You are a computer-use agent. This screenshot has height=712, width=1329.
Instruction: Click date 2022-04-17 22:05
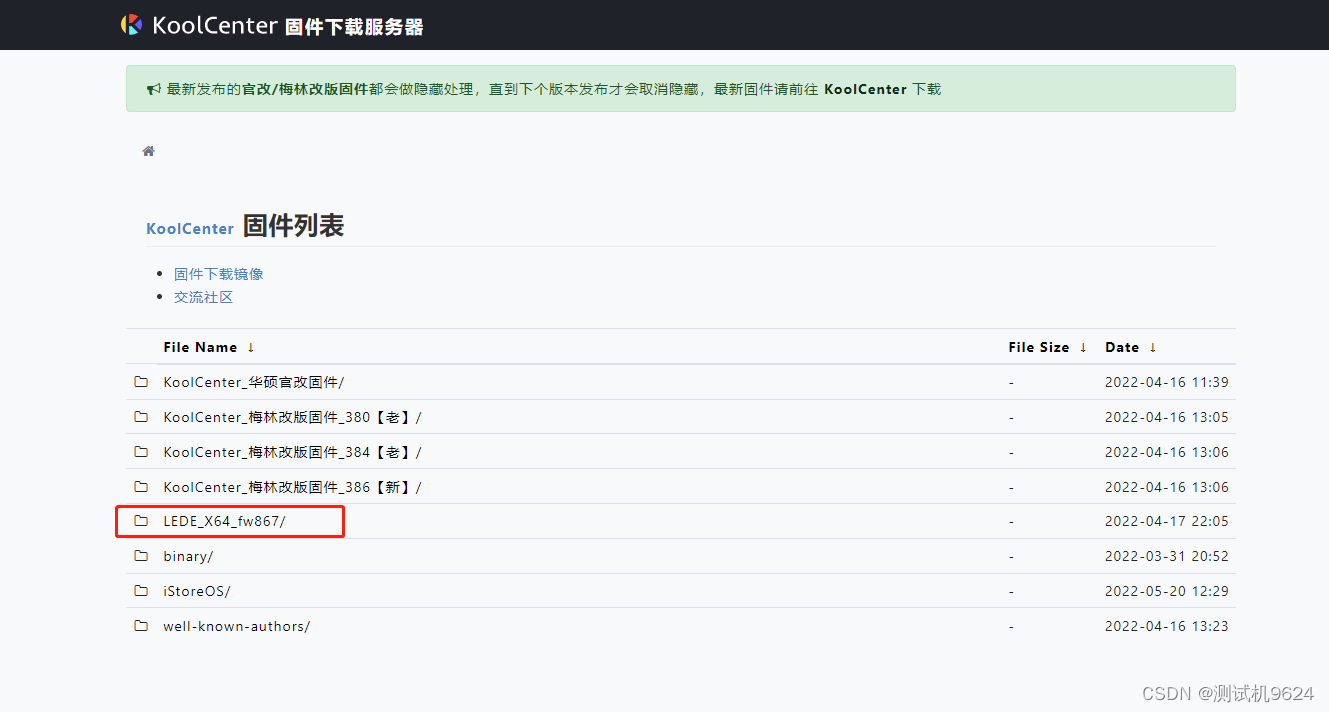pyautogui.click(x=1167, y=521)
